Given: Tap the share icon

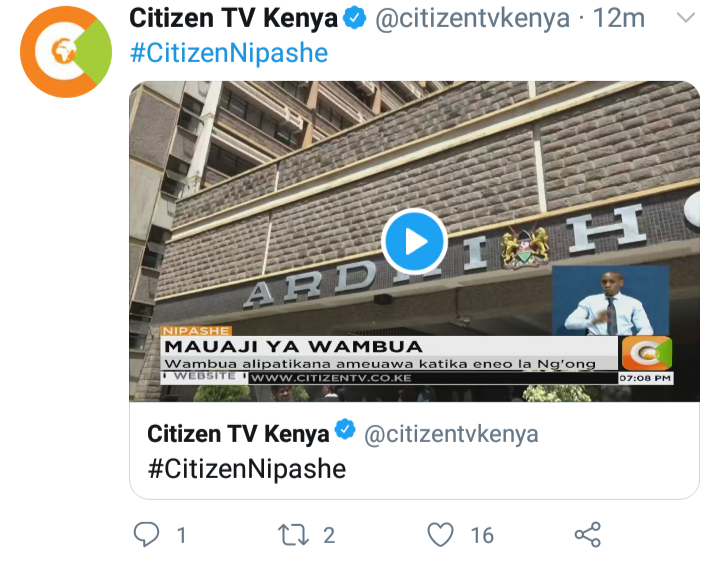Looking at the screenshot, I should [588, 535].
